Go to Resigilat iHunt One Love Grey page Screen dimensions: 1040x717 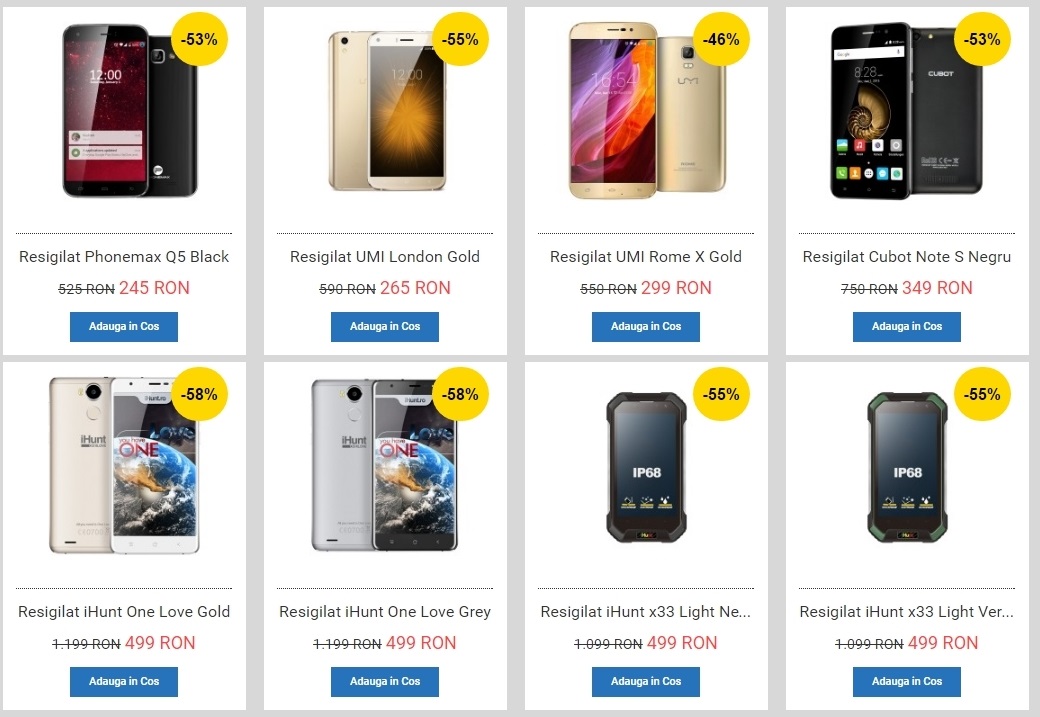click(x=385, y=612)
